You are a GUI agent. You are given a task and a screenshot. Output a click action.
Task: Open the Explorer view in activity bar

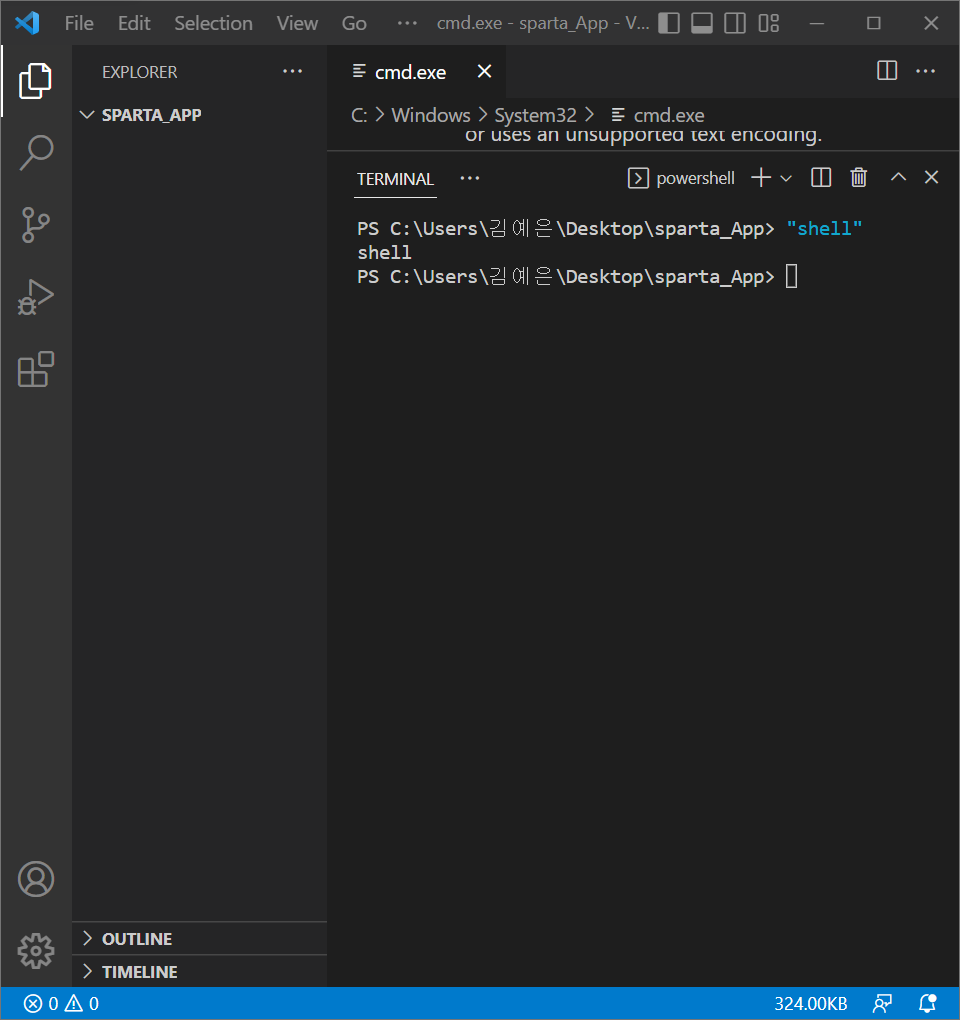36,81
